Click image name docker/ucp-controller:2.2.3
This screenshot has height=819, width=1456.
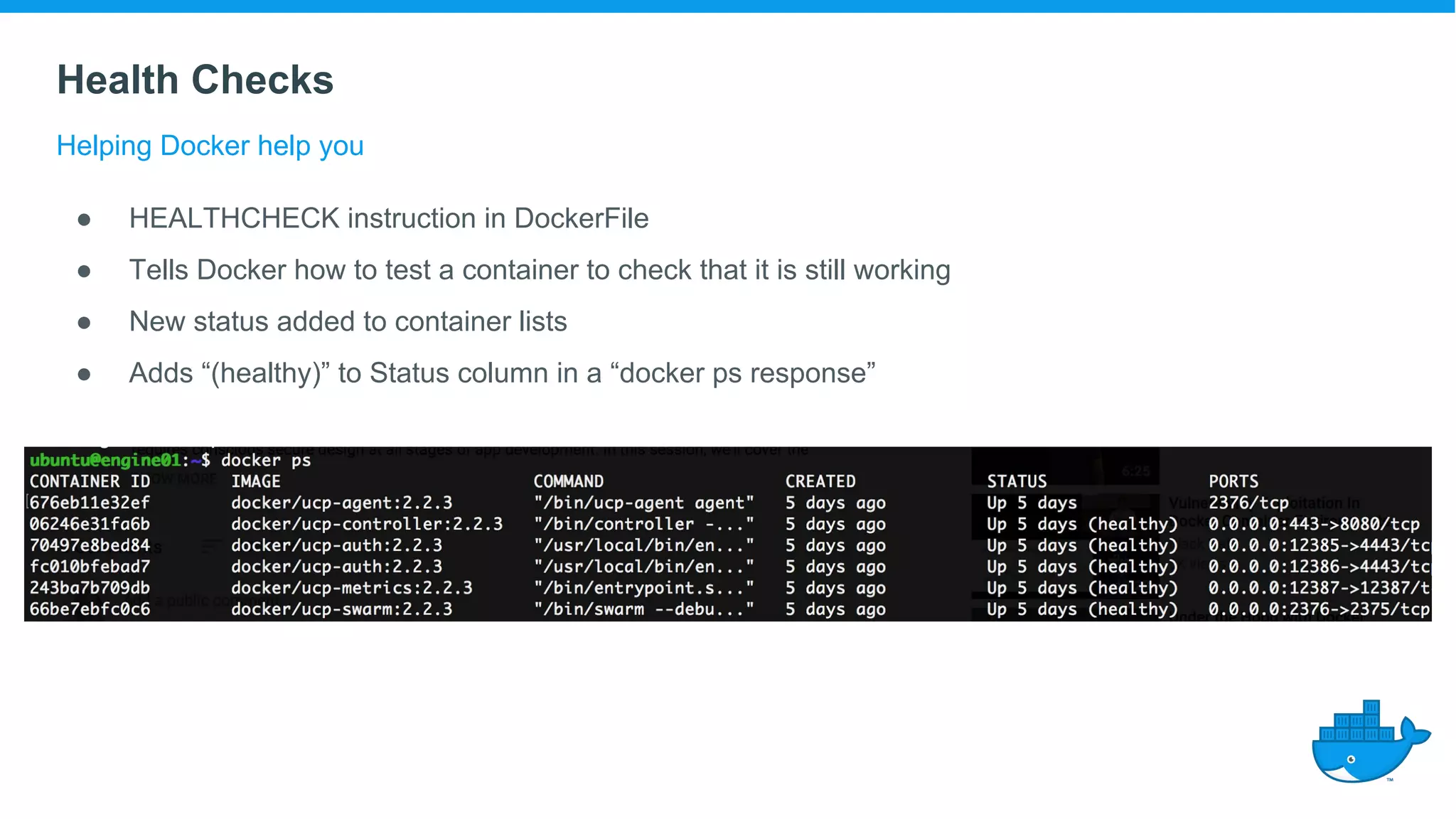click(367, 524)
